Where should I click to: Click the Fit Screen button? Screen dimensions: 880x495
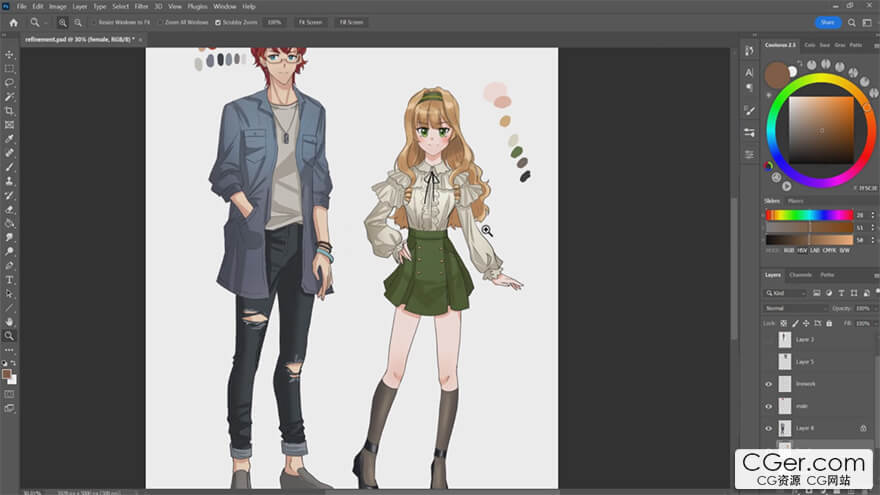pyautogui.click(x=311, y=22)
